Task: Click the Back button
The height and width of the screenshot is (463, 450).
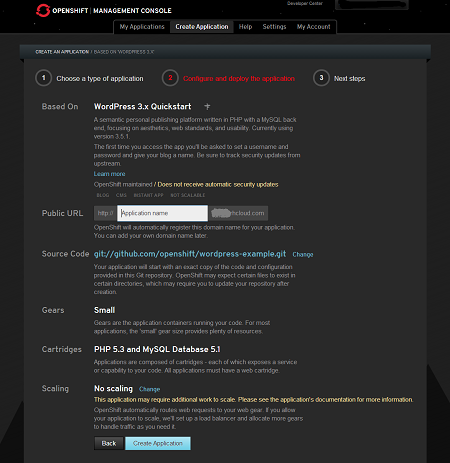Action: (109, 443)
